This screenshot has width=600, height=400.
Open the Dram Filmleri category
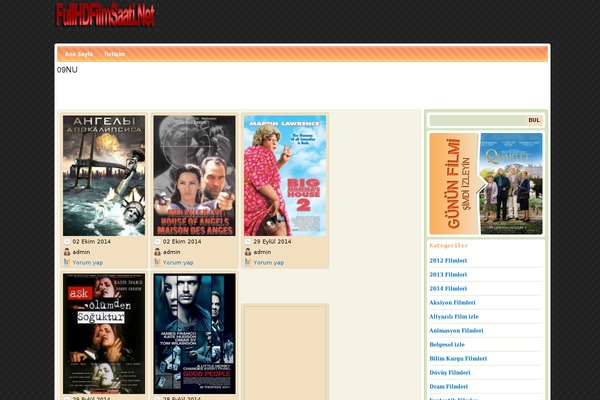pyautogui.click(x=448, y=387)
